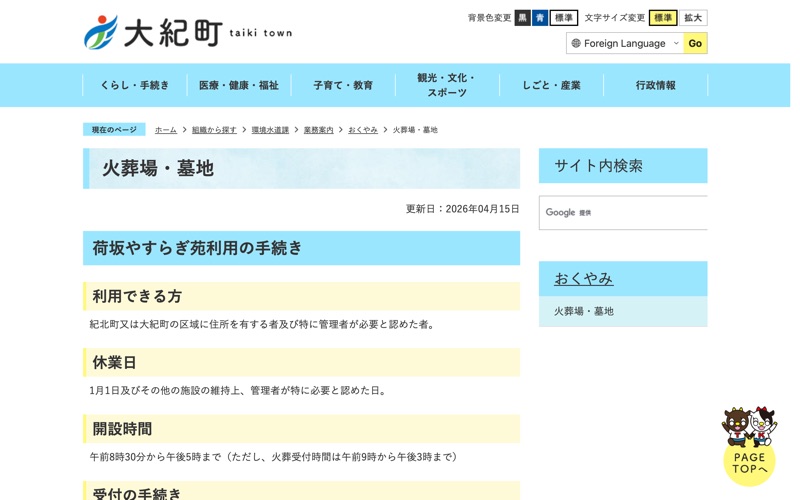The height and width of the screenshot is (500, 800).
Task: Click the 火葬場・墓地 page title
Action: tap(302, 168)
